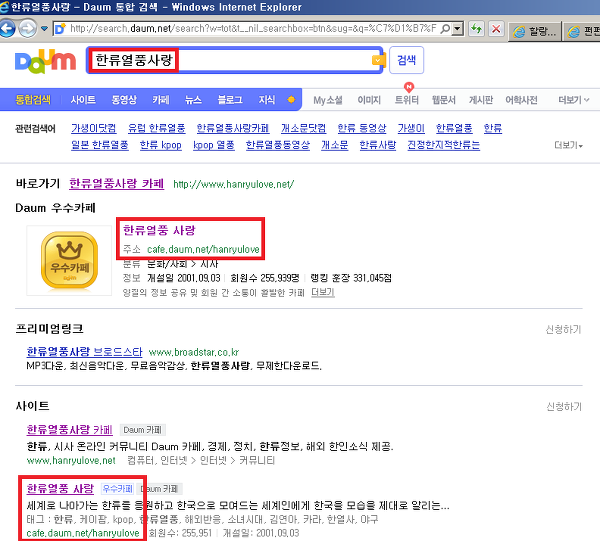Screen dimensions: 600x541
Task: Click related search 개소문닷컴
Action: point(303,128)
